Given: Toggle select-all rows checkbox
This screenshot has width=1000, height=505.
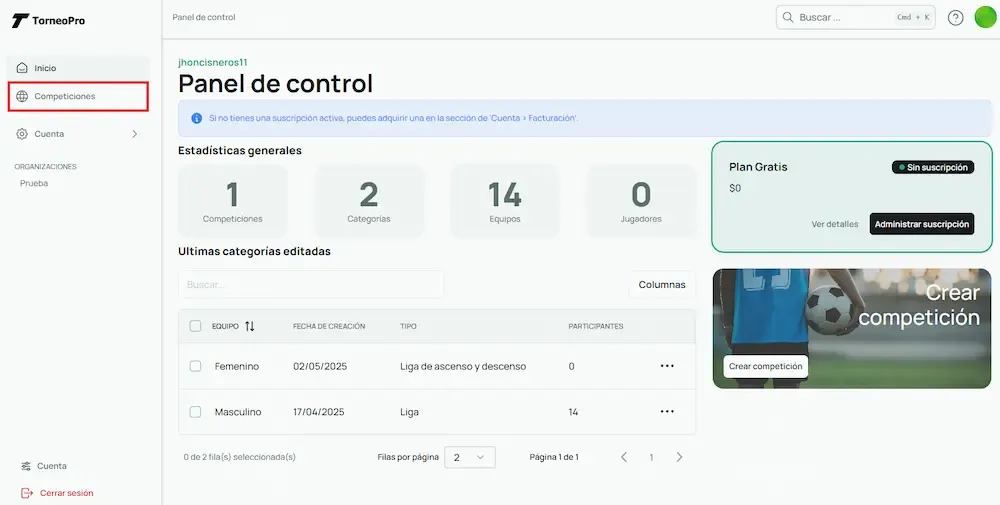Looking at the screenshot, I should pos(195,326).
